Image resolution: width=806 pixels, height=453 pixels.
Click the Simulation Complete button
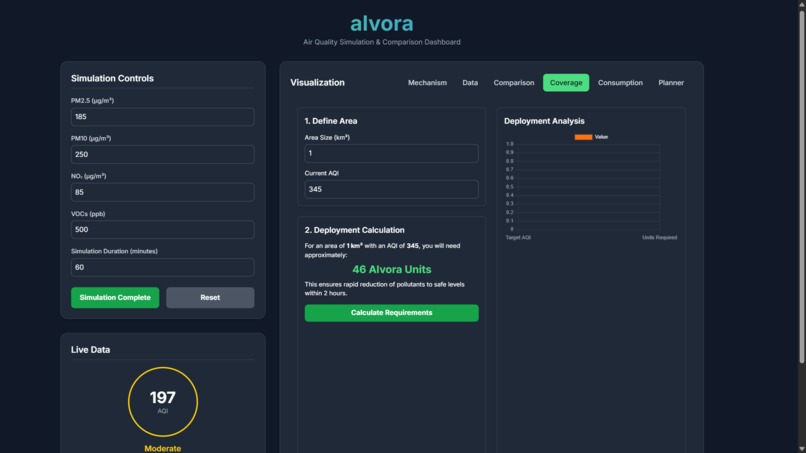115,298
